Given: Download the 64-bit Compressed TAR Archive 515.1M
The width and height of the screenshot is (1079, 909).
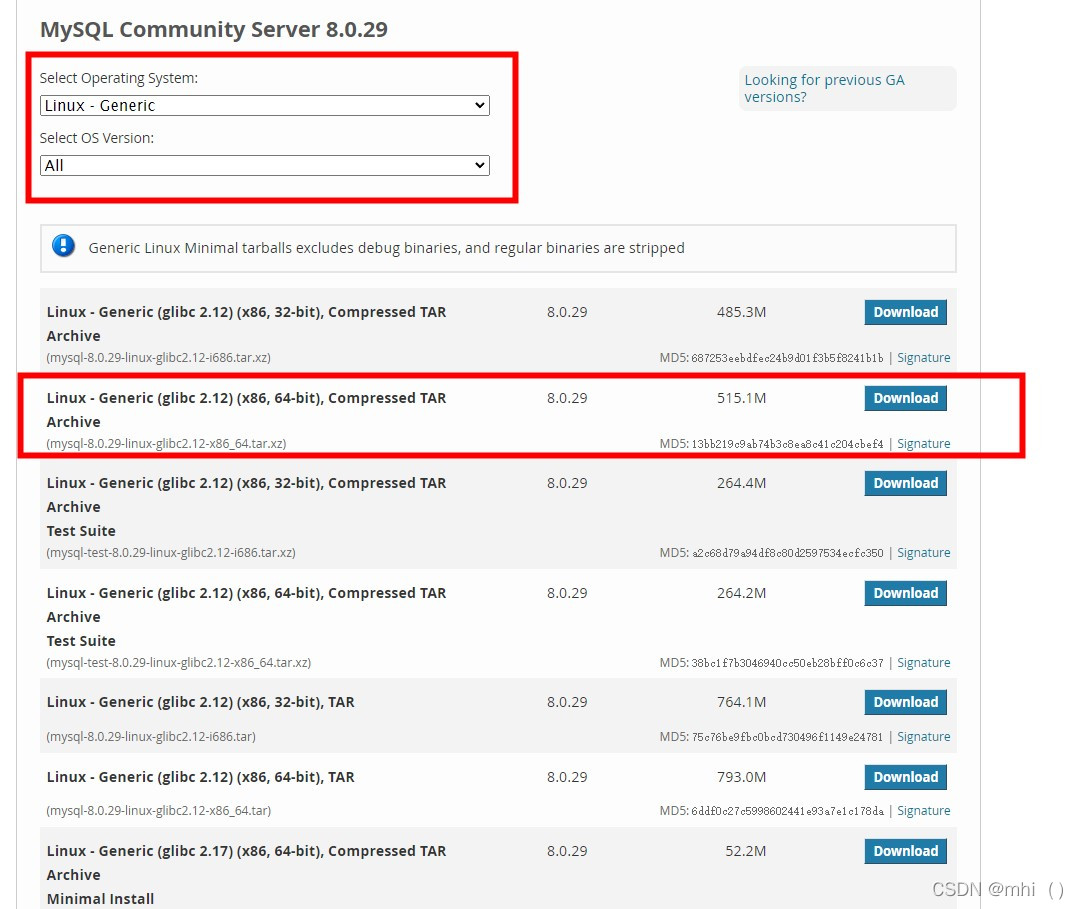Looking at the screenshot, I should click(x=906, y=398).
